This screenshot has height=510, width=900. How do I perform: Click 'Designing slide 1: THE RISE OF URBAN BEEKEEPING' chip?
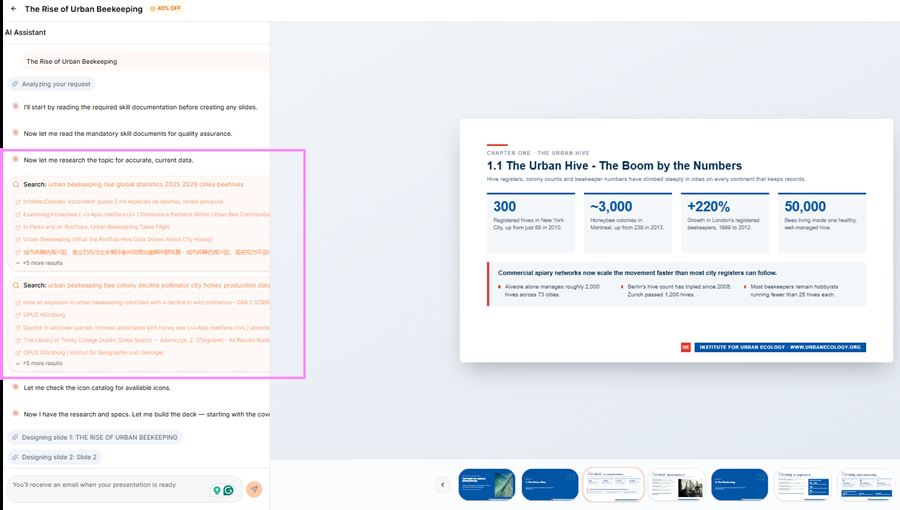(x=95, y=437)
